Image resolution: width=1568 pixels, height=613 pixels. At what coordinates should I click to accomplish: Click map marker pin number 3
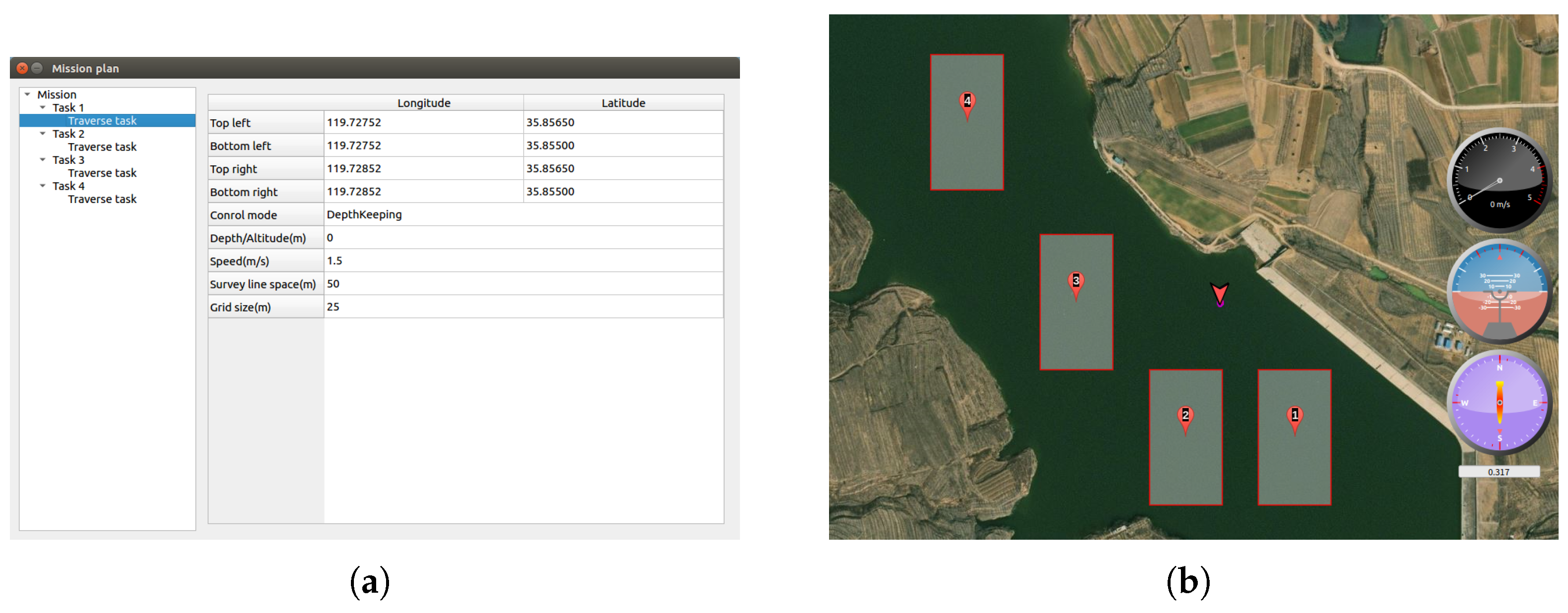tap(1076, 282)
